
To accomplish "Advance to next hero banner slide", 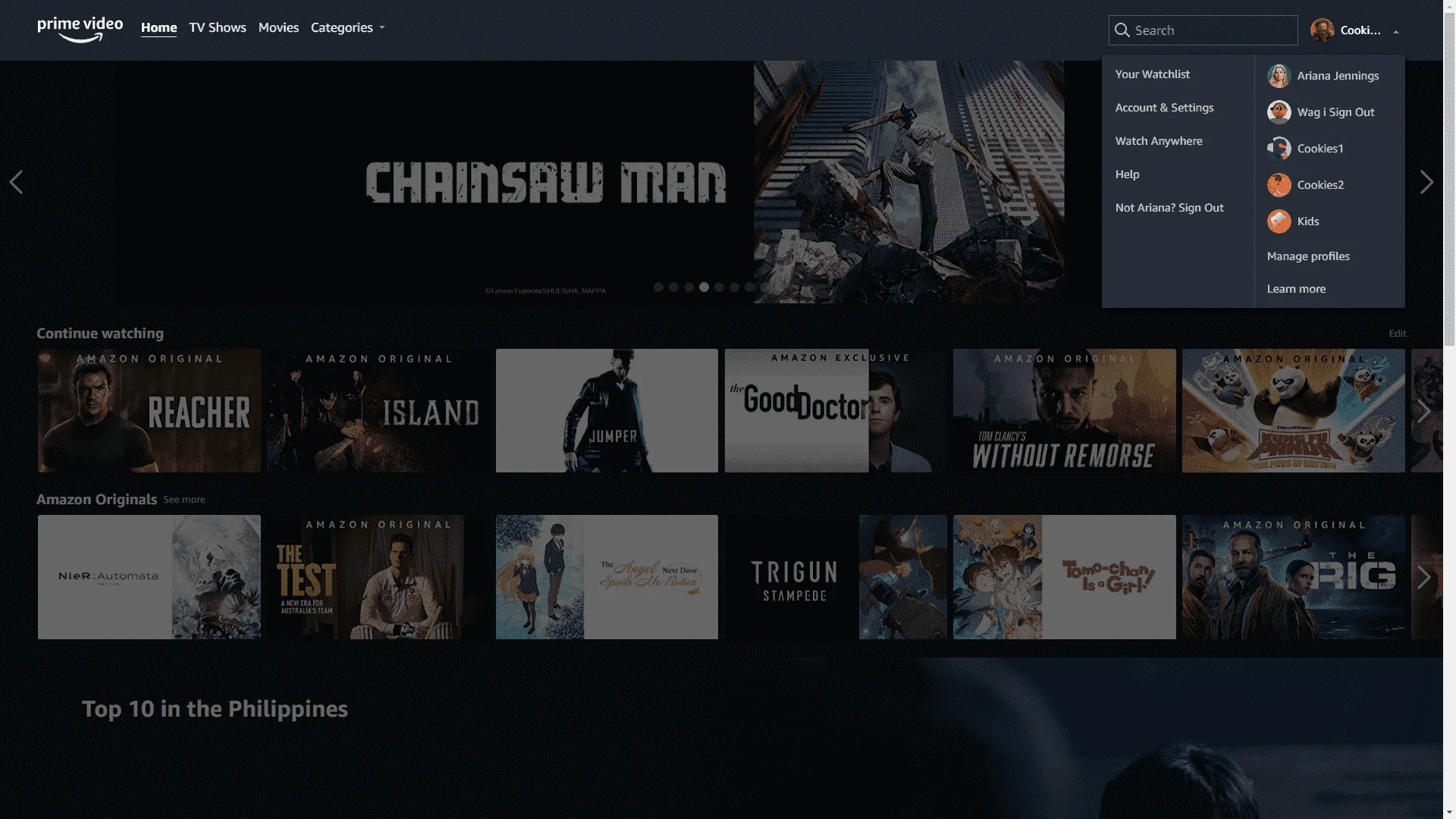I will [1426, 182].
